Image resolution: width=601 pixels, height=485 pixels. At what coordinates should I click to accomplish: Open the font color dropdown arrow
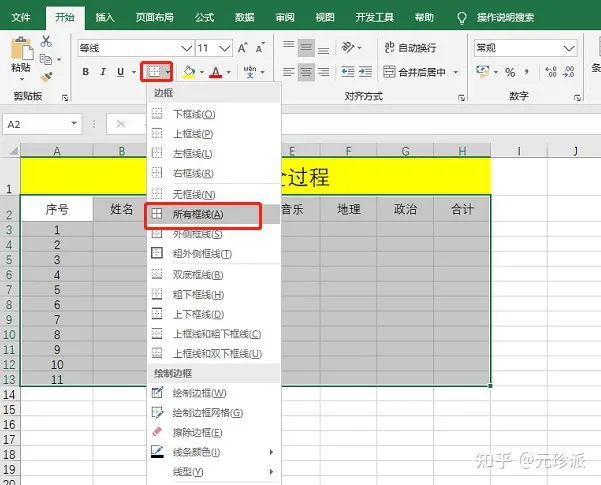[228, 72]
